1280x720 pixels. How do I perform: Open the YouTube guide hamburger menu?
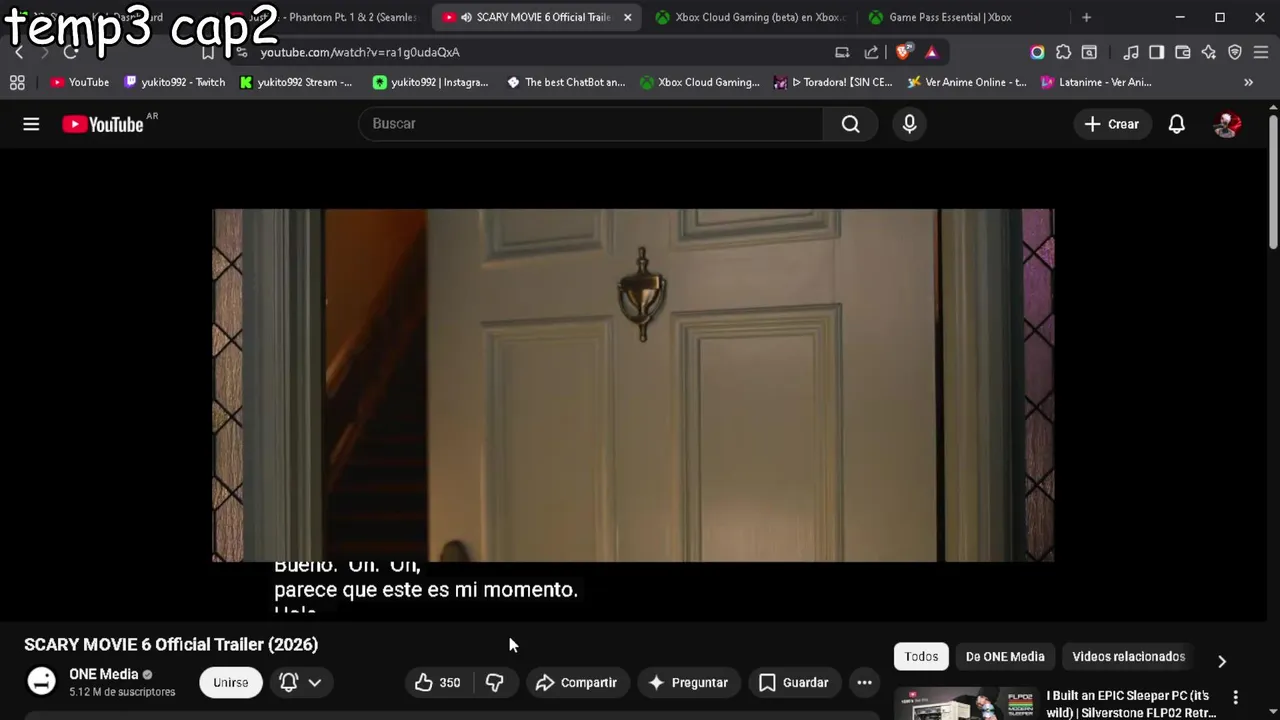tap(31, 124)
